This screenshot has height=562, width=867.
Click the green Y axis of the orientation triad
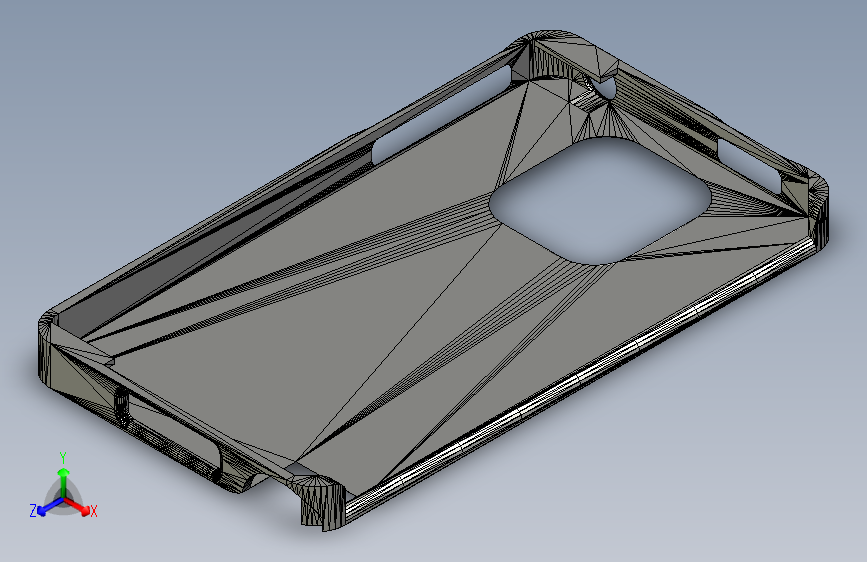[64, 483]
